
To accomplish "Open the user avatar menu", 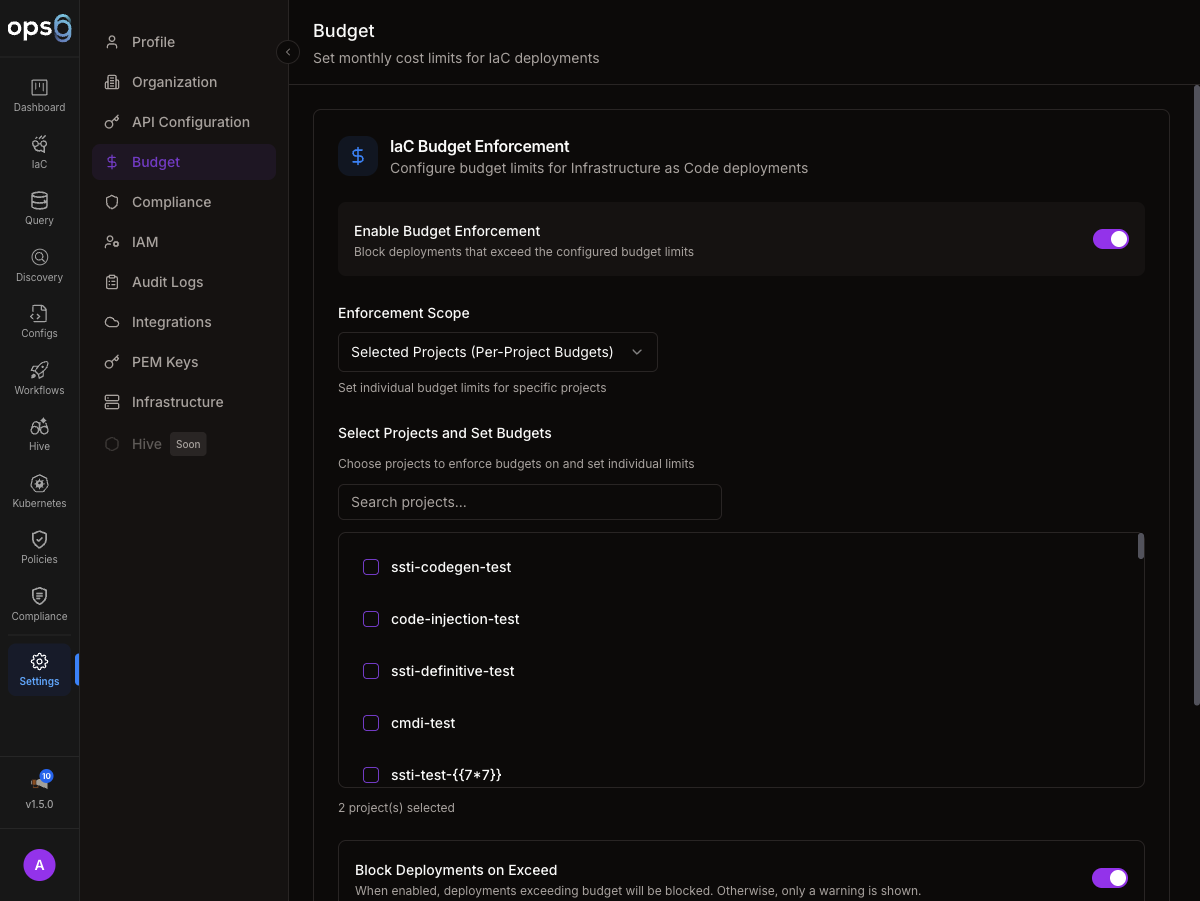I will (39, 865).
